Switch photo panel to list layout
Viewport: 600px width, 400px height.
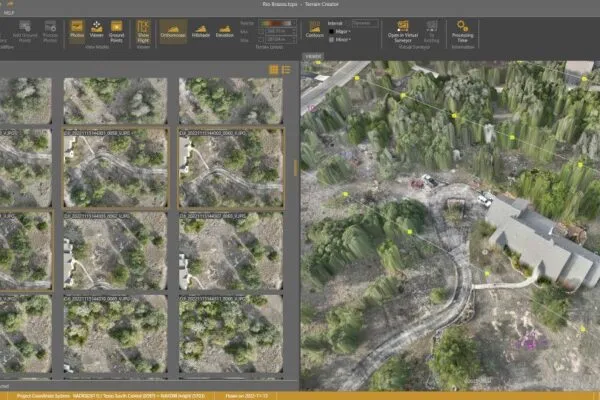pyautogui.click(x=286, y=70)
